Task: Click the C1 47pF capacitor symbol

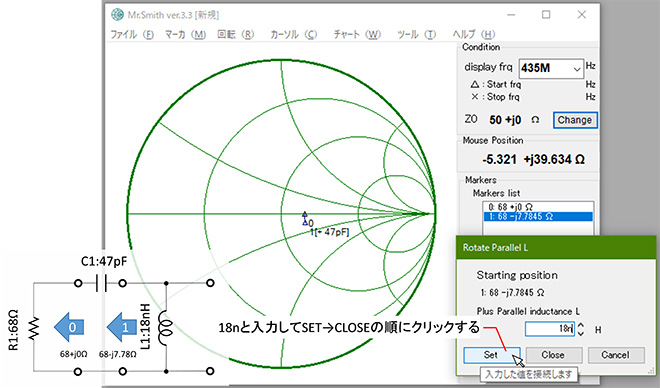Action: 101,283
